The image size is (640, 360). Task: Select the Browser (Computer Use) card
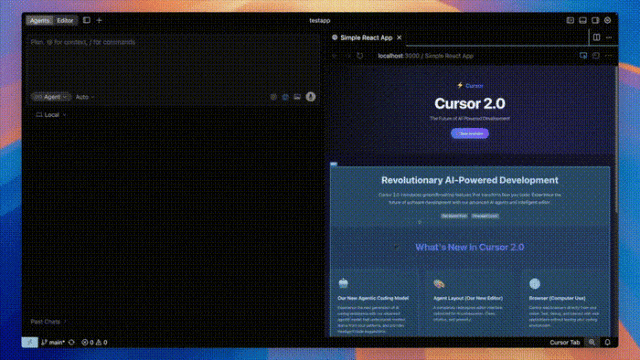[x=566, y=303]
